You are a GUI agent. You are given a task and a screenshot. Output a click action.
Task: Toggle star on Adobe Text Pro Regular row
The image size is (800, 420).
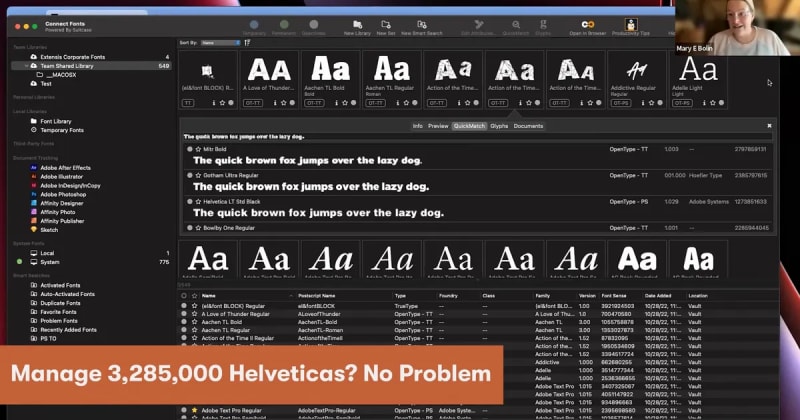(x=194, y=410)
